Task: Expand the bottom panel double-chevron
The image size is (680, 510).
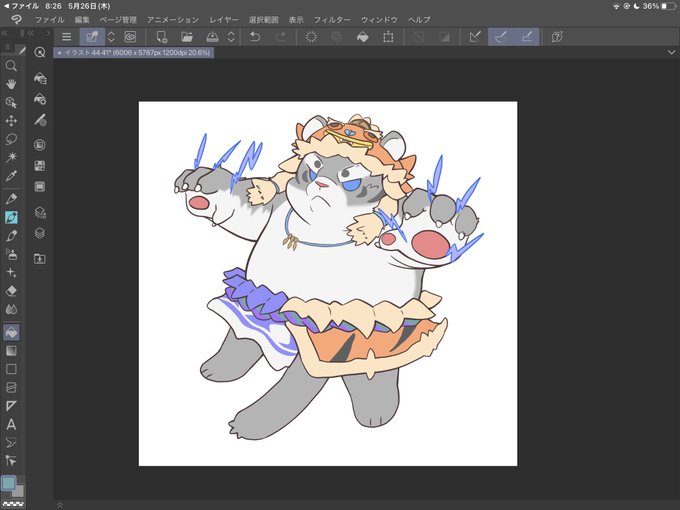Action: click(x=60, y=505)
